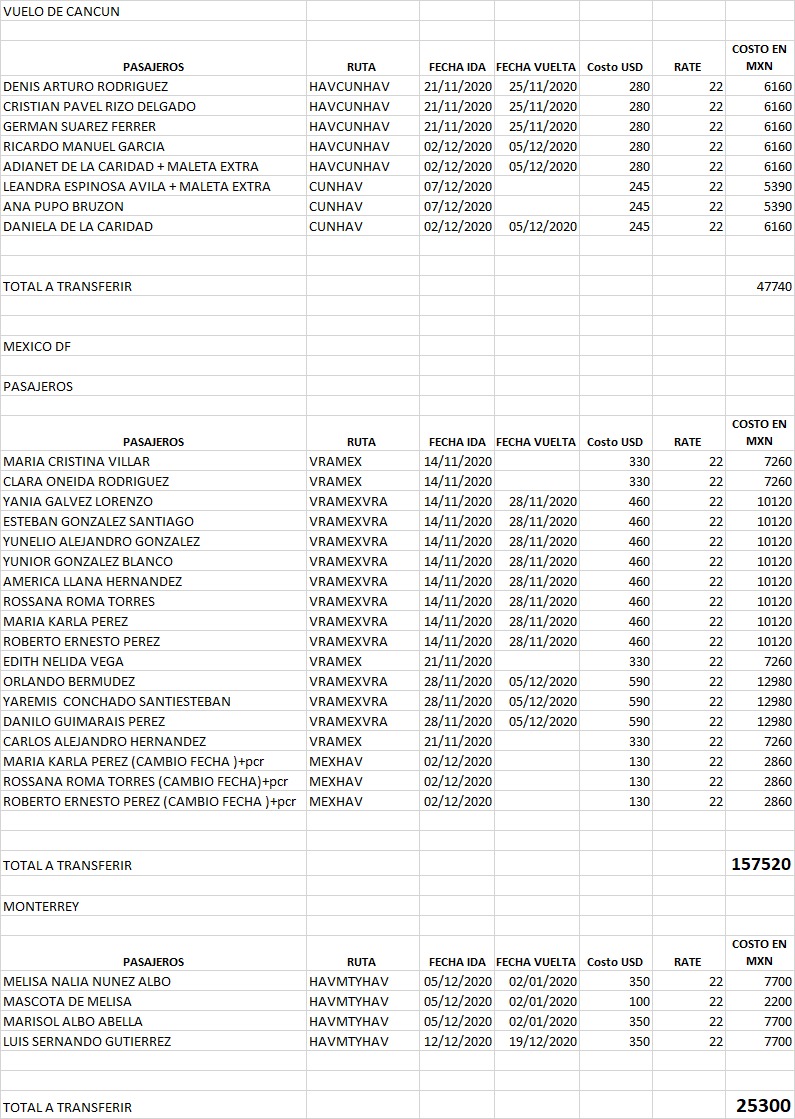Click the ANA PUPO BRUZON cell
The height and width of the screenshot is (1119, 795).
[153, 206]
